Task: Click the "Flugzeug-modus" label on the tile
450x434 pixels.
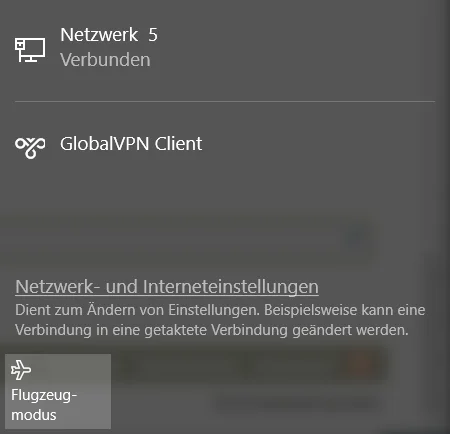Action: tap(44, 405)
